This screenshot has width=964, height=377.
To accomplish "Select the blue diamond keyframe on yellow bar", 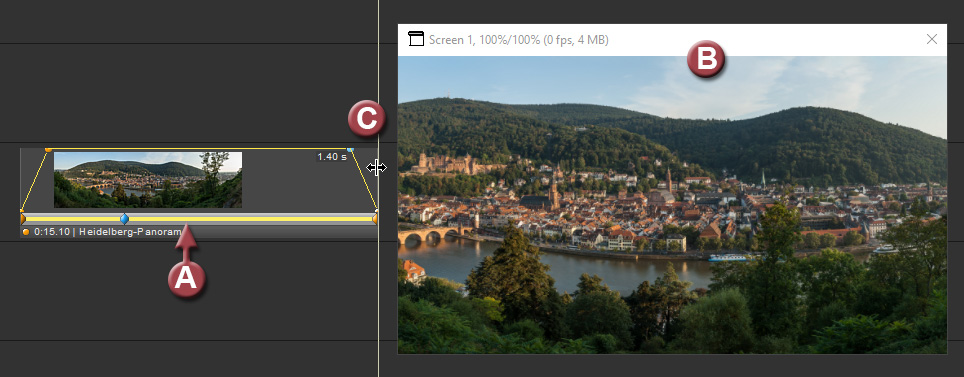I will [124, 218].
